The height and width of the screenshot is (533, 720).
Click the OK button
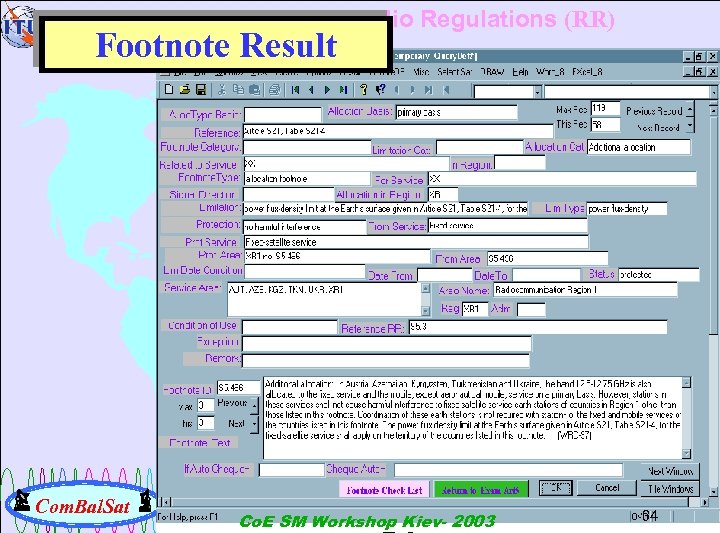coord(556,488)
